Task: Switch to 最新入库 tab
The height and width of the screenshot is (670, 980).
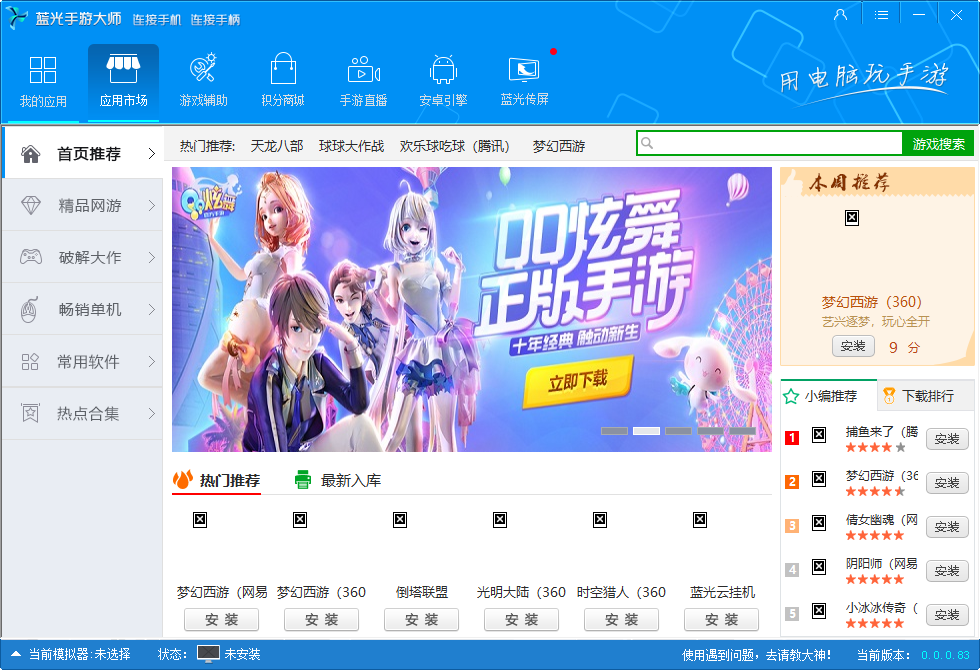Action: point(338,480)
